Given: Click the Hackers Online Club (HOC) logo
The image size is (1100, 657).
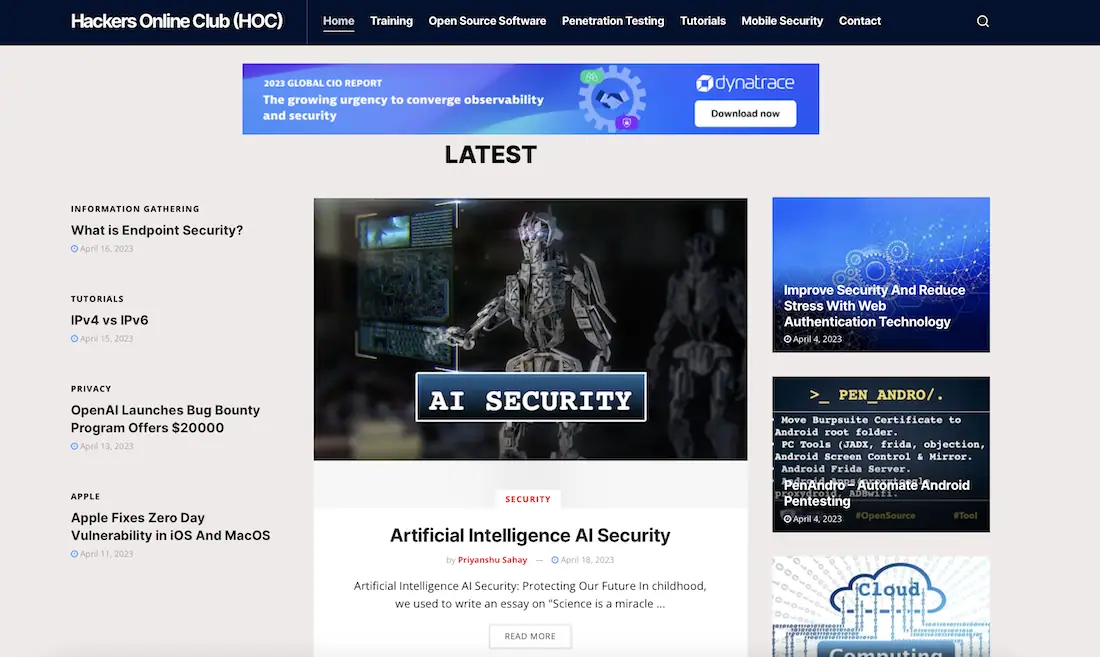Looking at the screenshot, I should click(176, 21).
